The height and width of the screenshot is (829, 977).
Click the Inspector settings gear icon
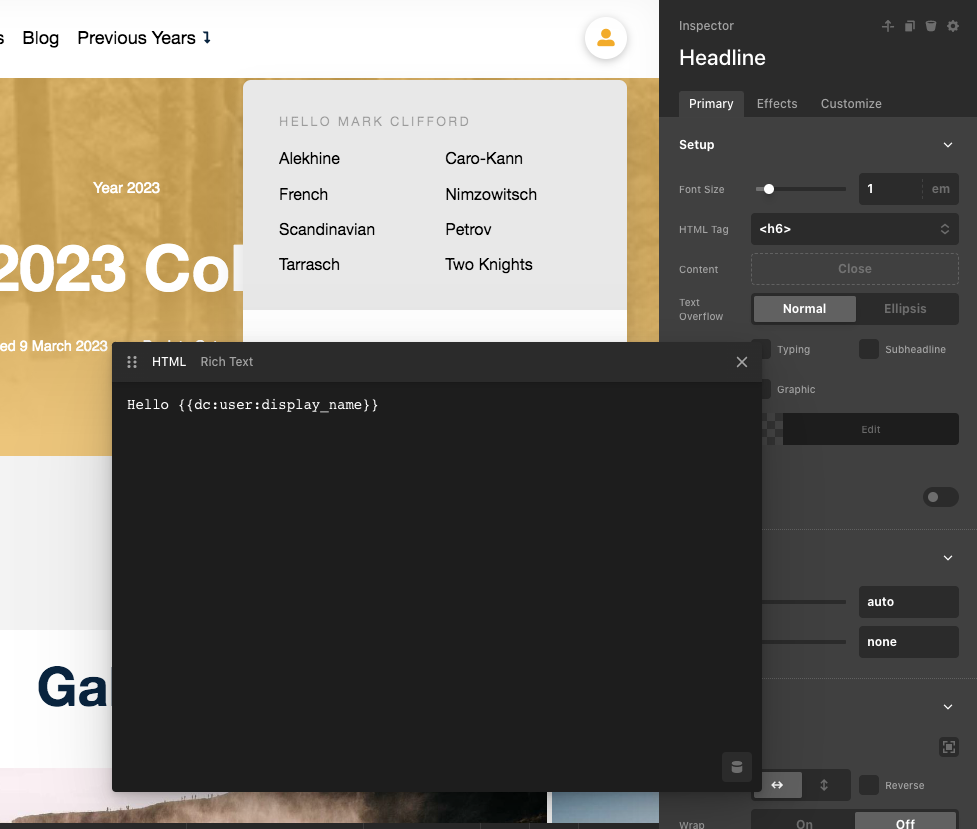953,26
